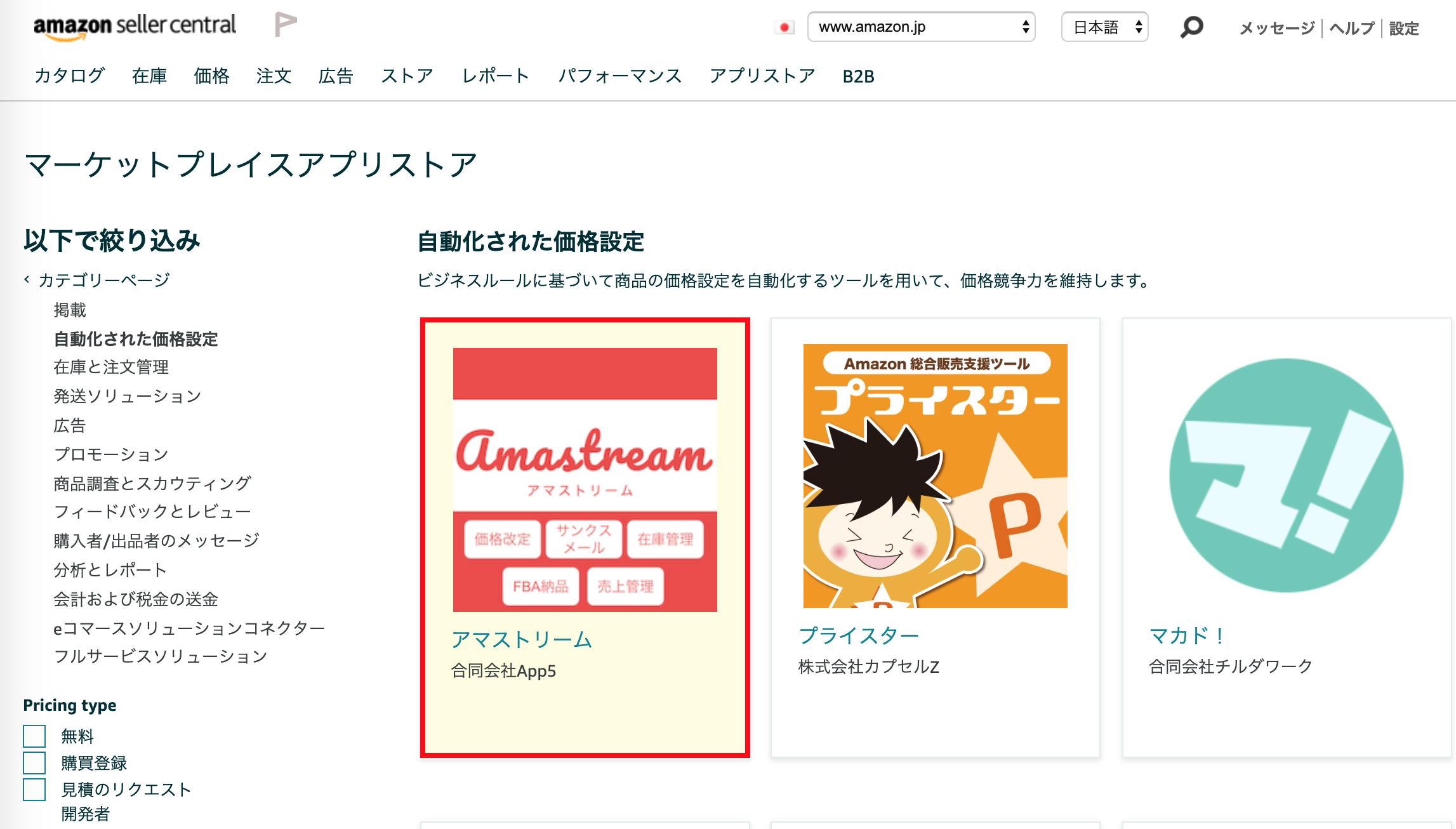Select 在庫と注文管理 category

click(x=111, y=367)
